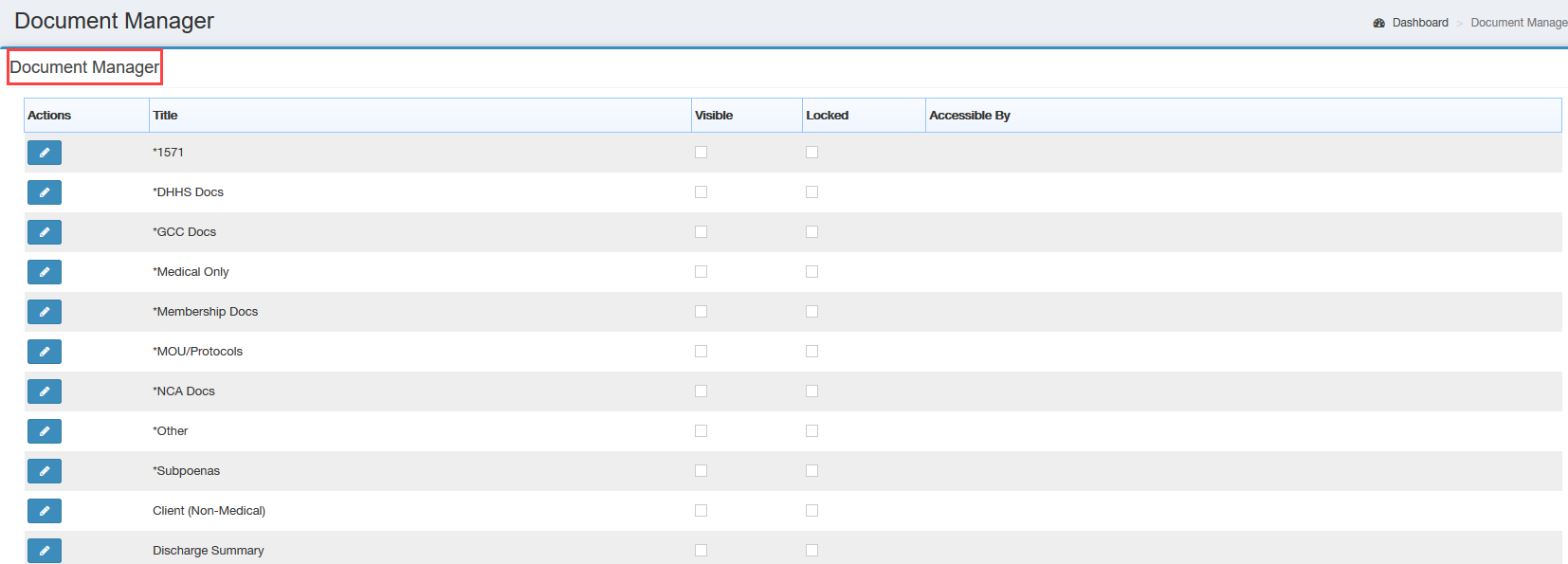The image size is (1568, 564).
Task: Edit the *Medical Only row
Action: 45,272
